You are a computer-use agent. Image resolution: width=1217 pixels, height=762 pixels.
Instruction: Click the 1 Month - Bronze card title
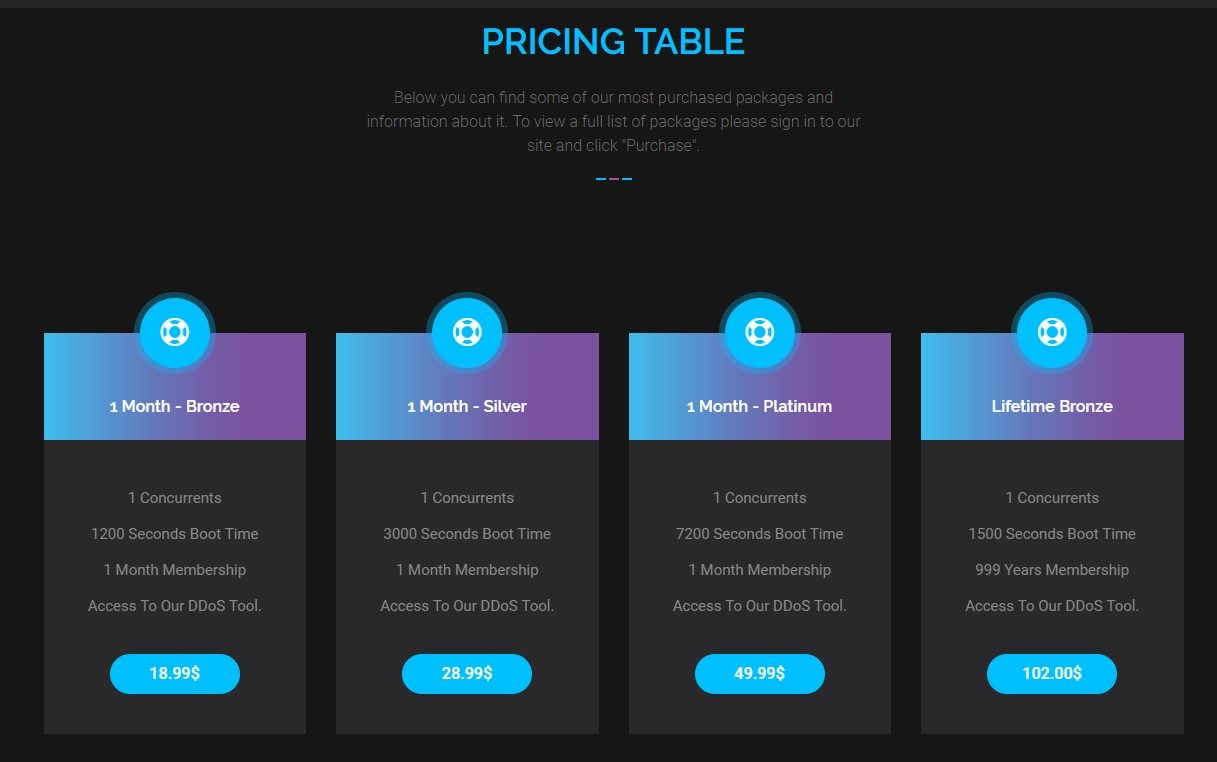(x=175, y=406)
